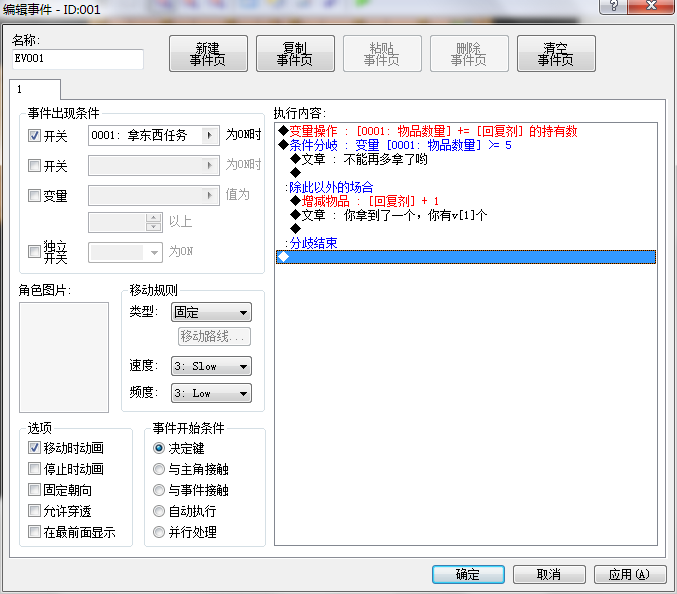Enable the second 开关 condition checkbox

pyautogui.click(x=34, y=165)
